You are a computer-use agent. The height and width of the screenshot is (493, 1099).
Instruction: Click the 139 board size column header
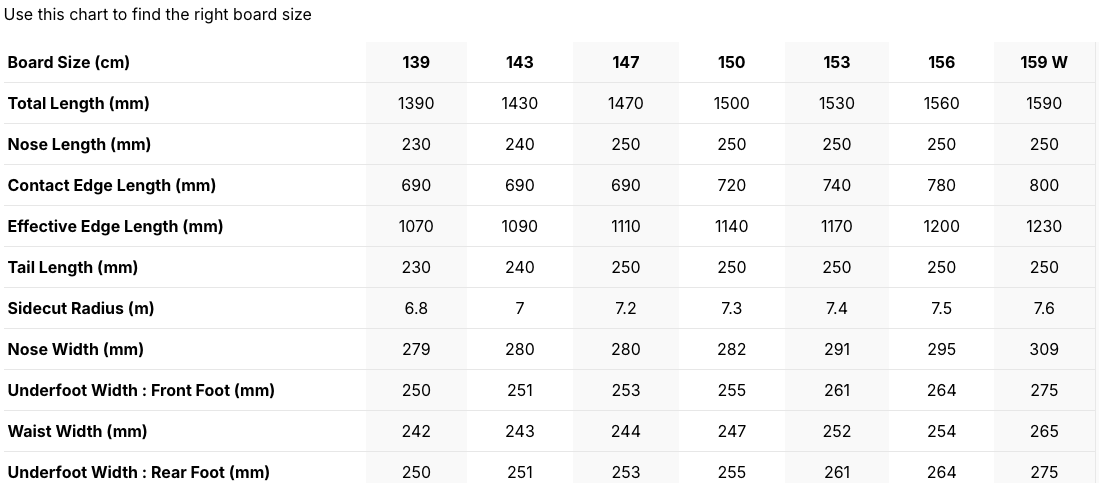tap(416, 62)
